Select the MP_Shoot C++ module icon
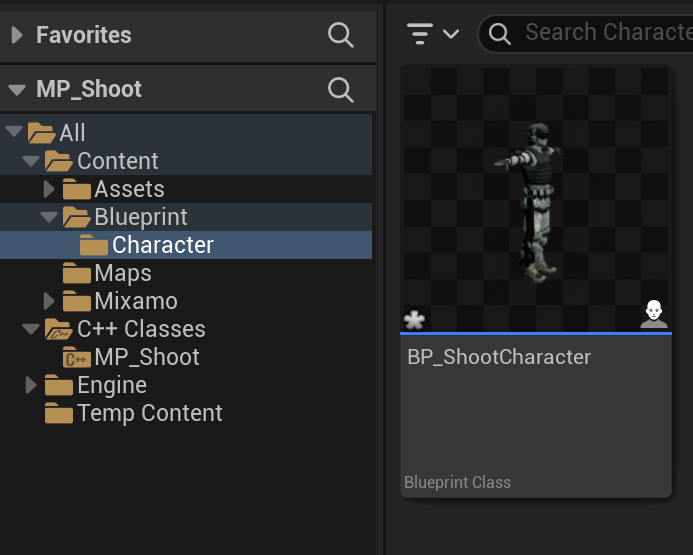The image size is (693, 555). coord(77,357)
